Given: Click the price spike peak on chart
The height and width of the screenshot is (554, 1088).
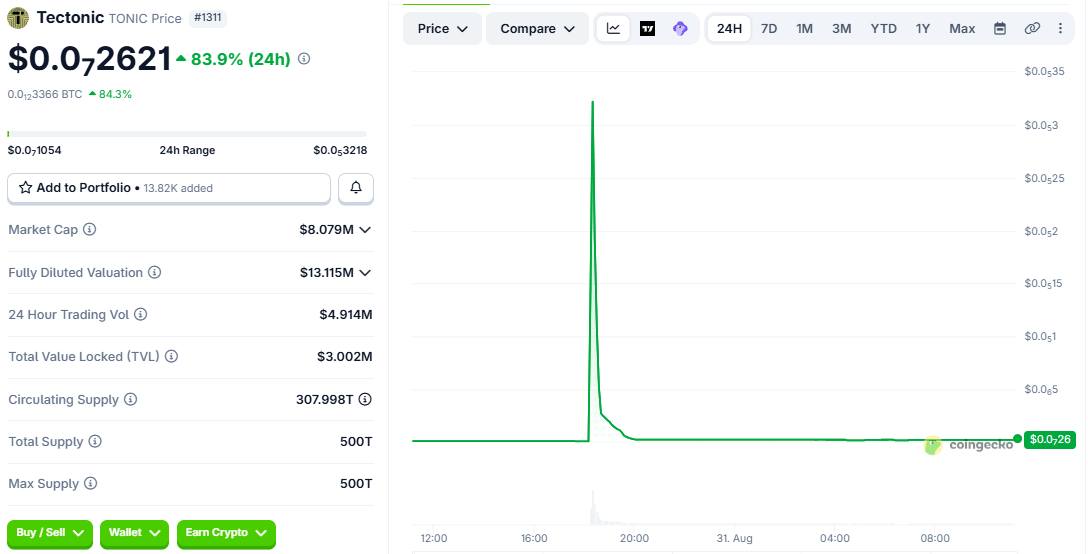Looking at the screenshot, I should 593,102.
